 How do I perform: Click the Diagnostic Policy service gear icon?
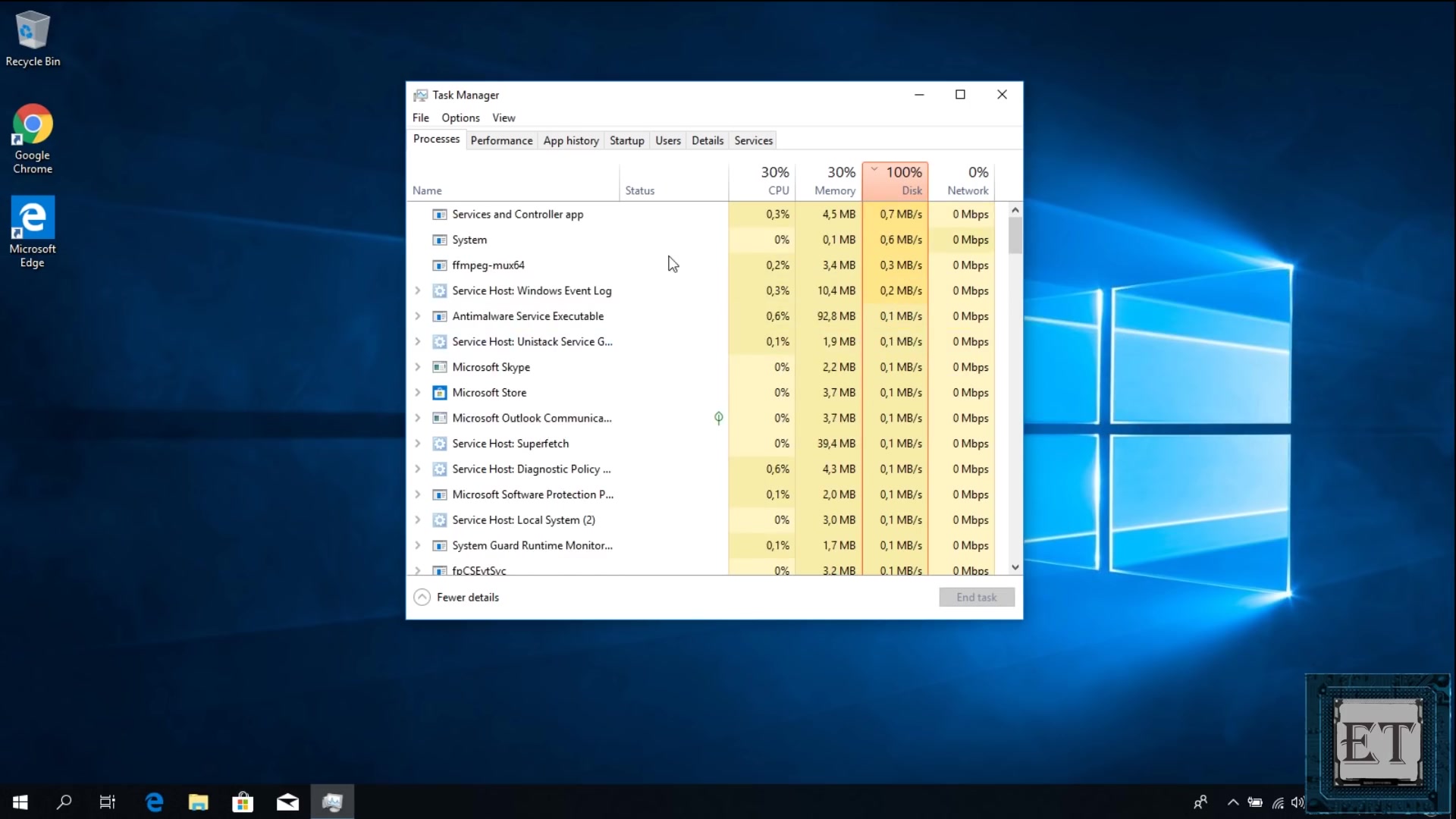439,469
